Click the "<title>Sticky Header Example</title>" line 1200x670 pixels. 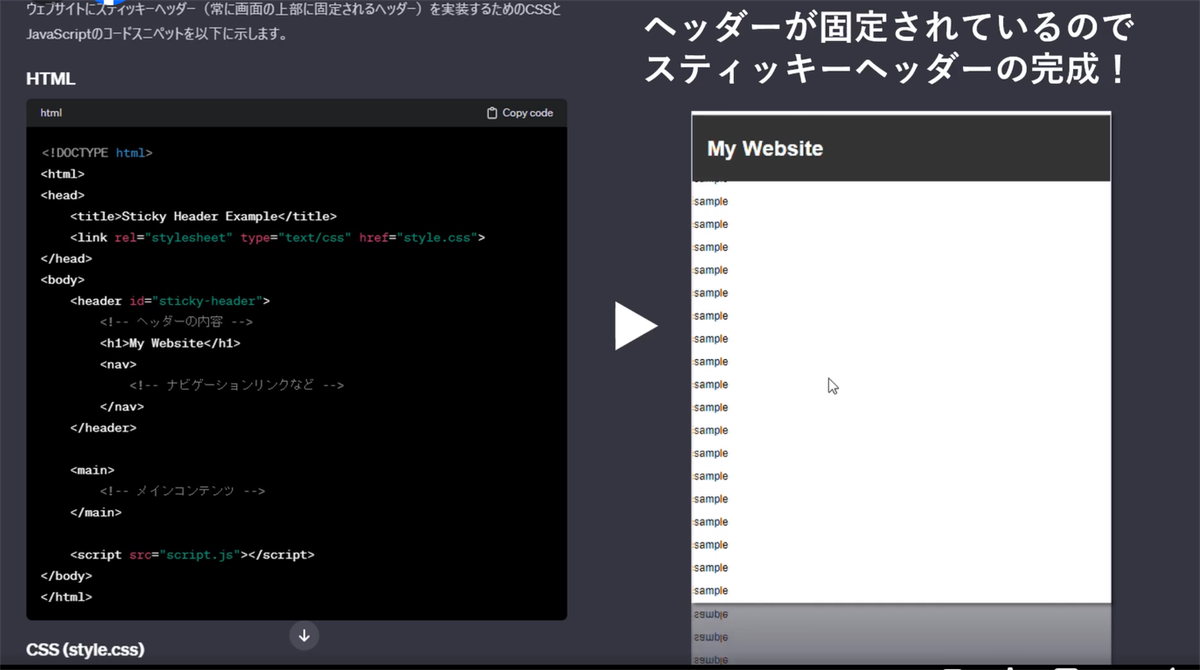click(x=204, y=216)
